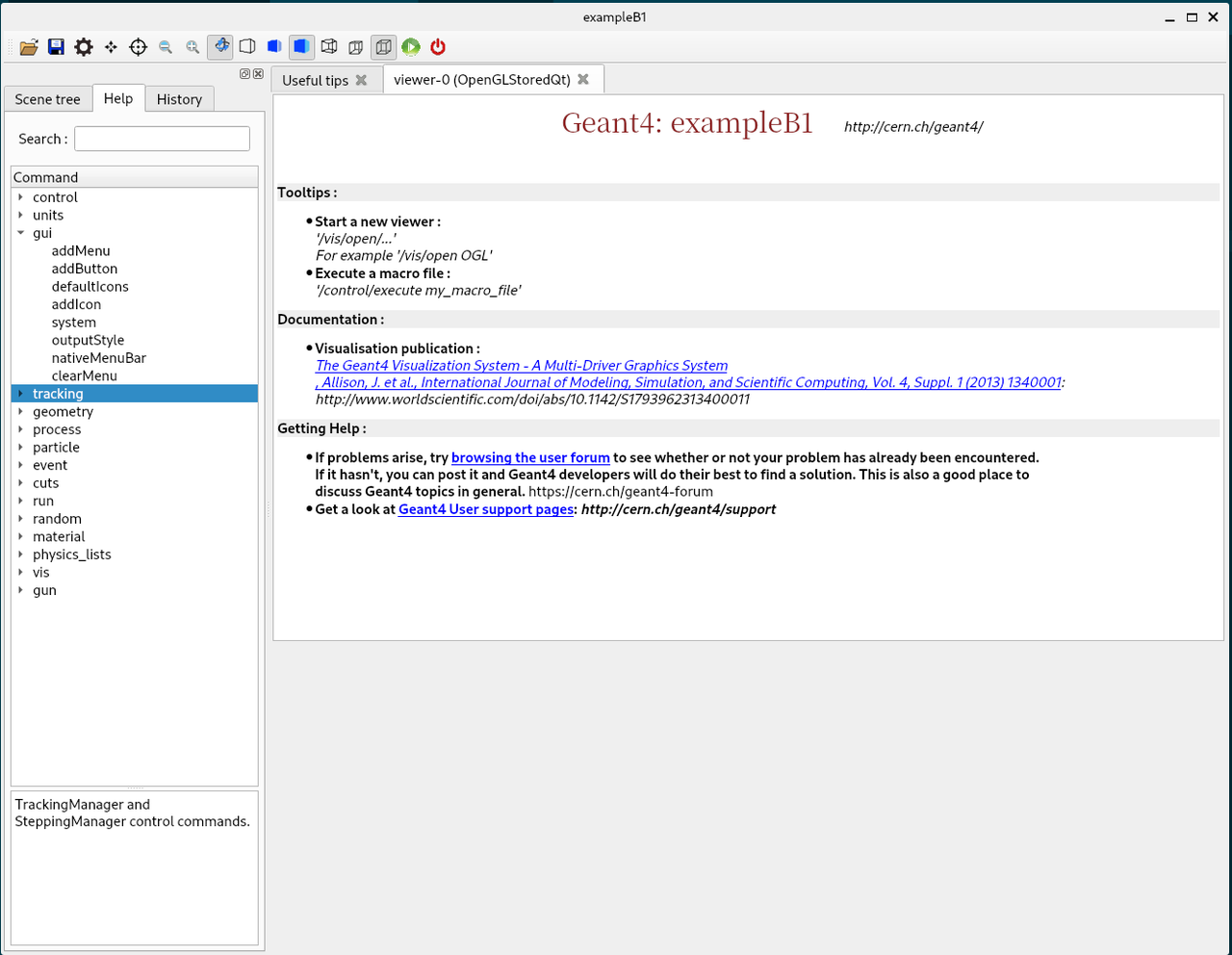Open the Geant4 User support pages link

point(486,509)
